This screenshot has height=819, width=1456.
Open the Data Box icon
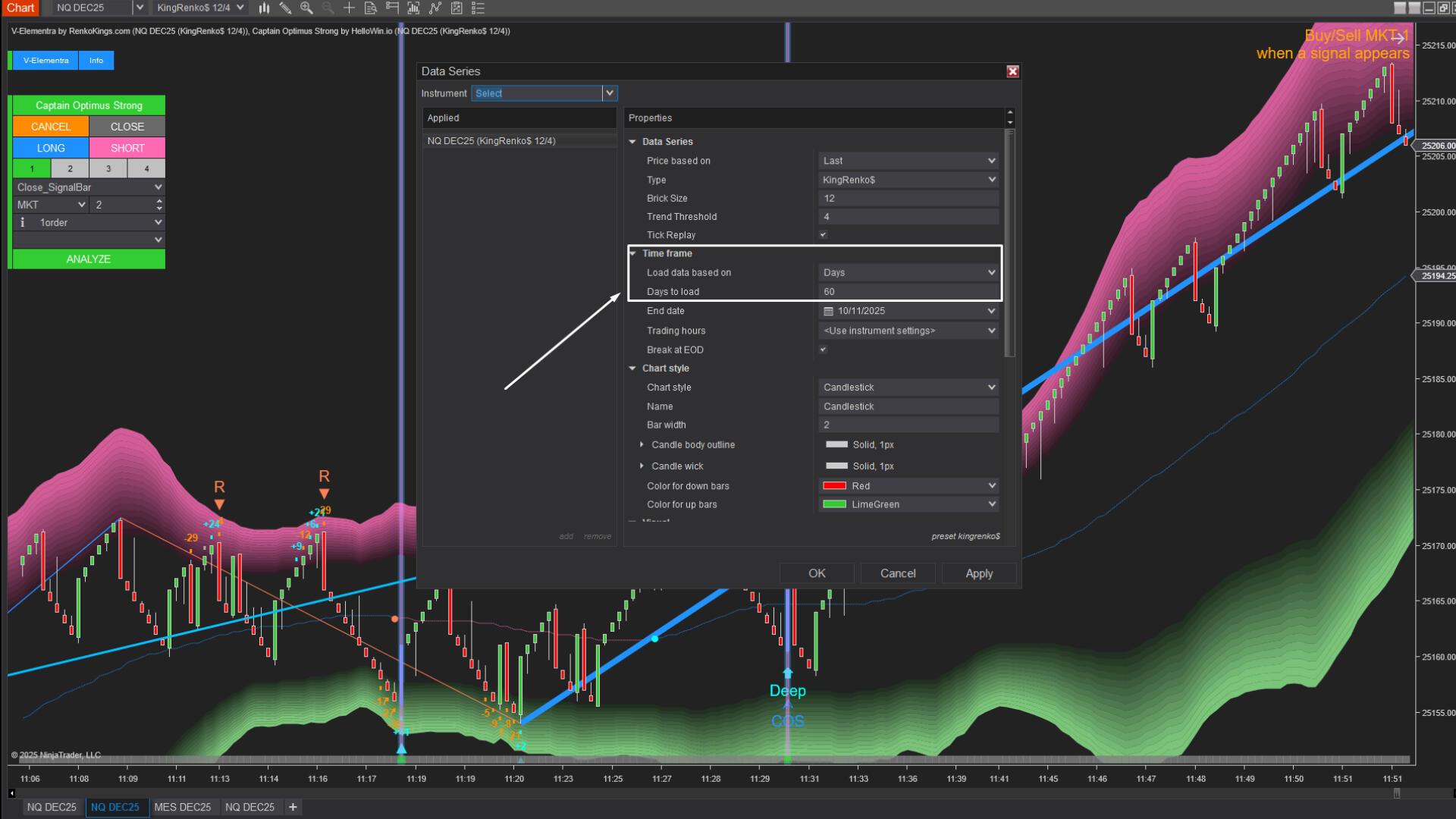[x=370, y=8]
